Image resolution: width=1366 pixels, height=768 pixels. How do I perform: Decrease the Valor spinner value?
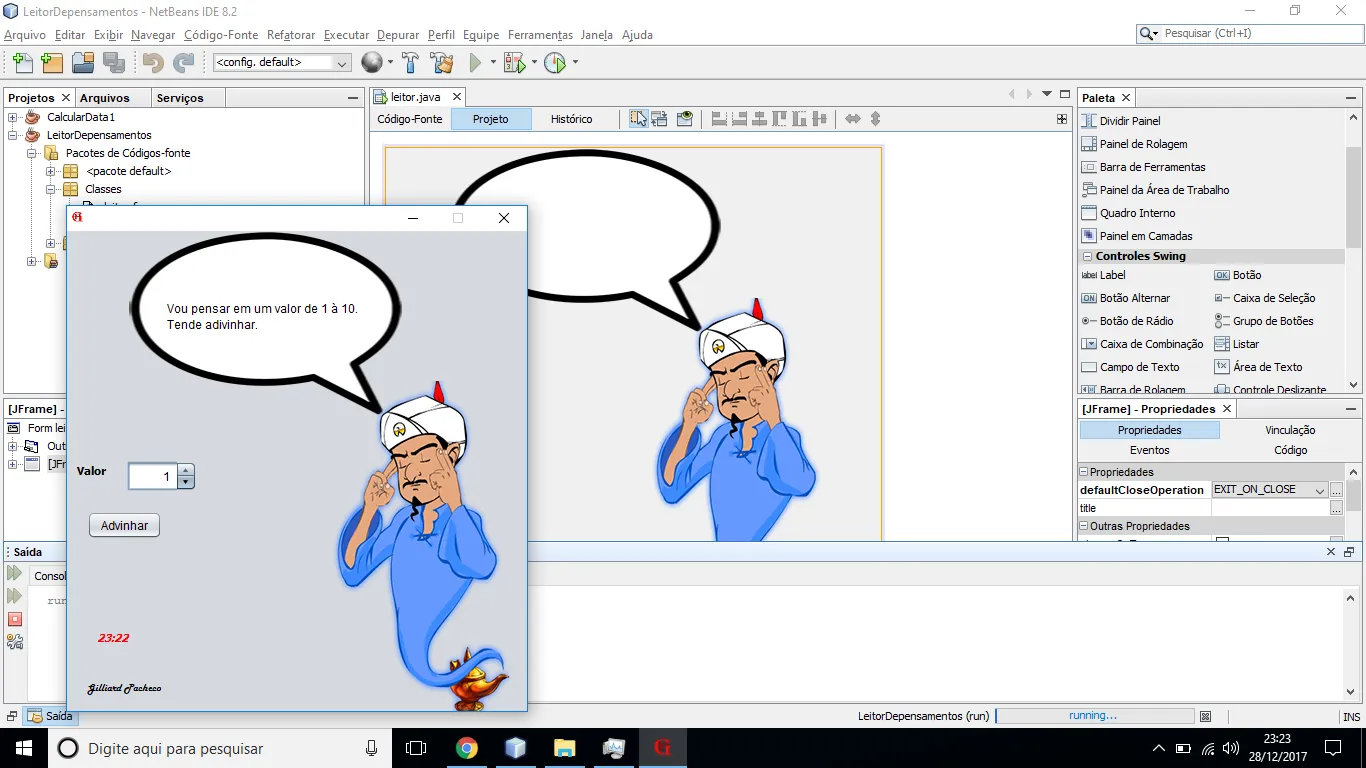pyautogui.click(x=185, y=482)
